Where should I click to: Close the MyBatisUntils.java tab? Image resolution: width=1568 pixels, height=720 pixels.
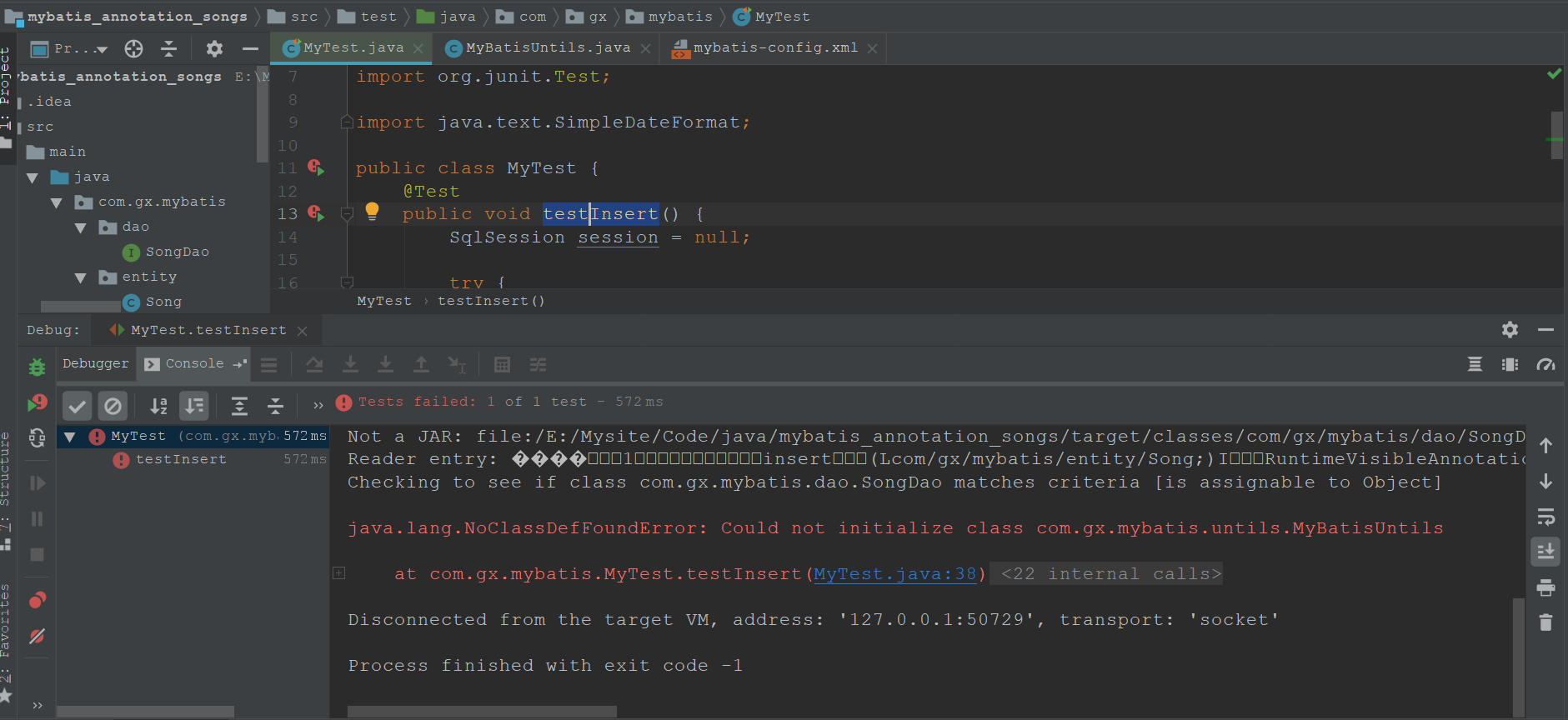point(646,49)
